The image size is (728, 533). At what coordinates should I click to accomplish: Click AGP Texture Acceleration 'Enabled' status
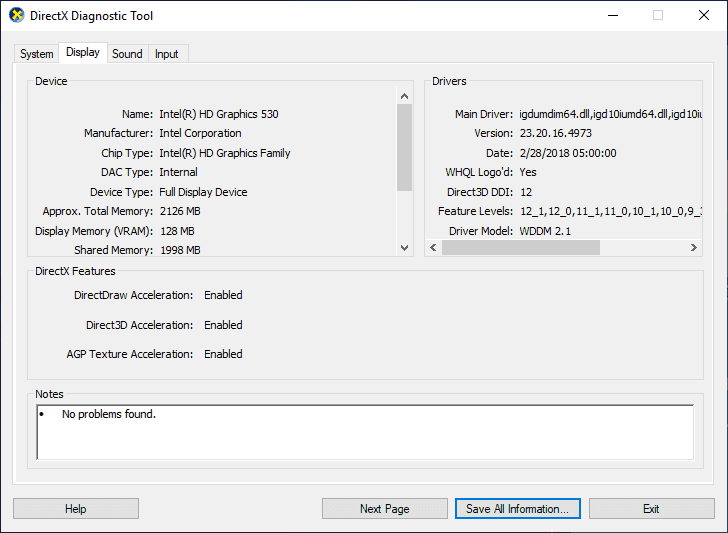tap(223, 354)
